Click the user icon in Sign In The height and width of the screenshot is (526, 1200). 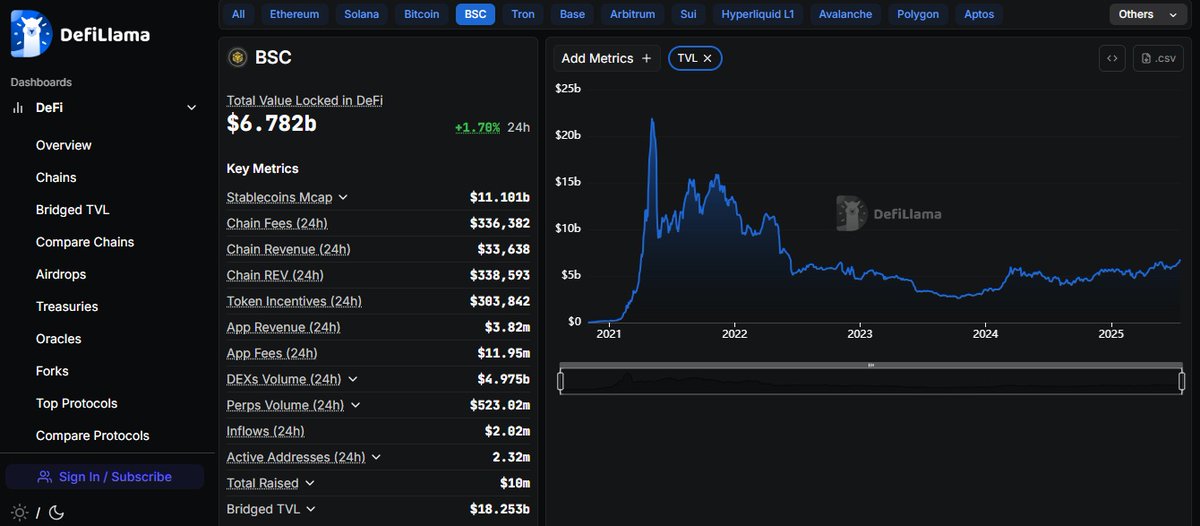45,477
